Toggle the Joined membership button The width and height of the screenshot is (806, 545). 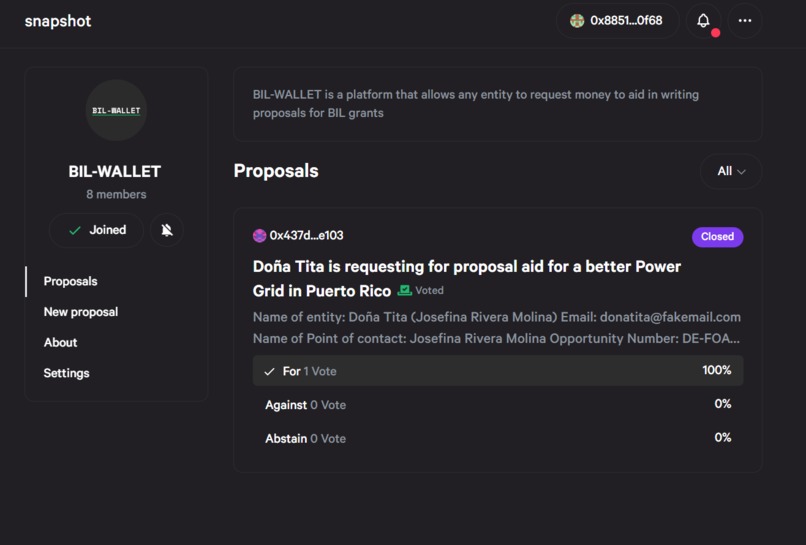pyautogui.click(x=96, y=230)
